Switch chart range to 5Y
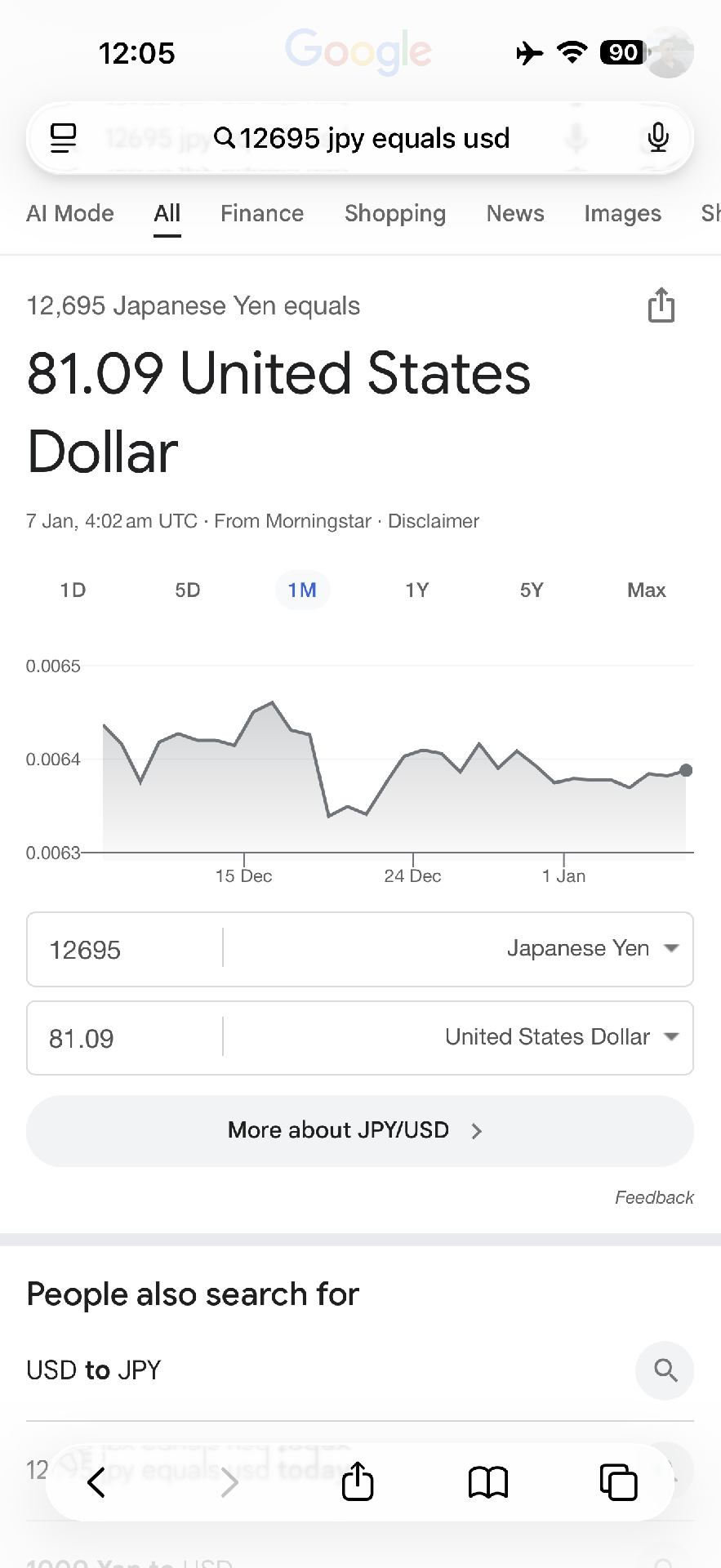721x1568 pixels. coord(532,590)
